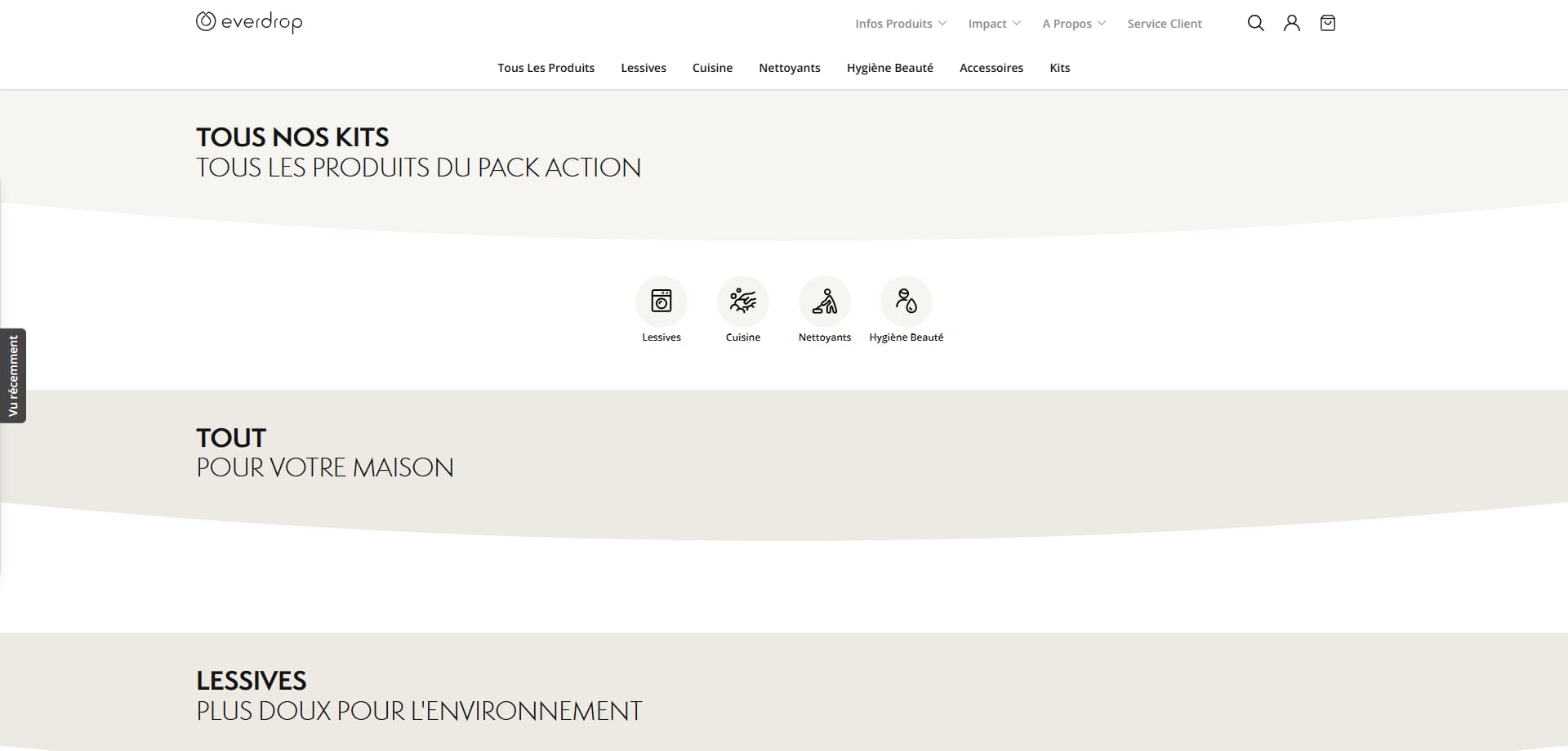Screen dimensions: 1568x751
Task: Open the Lessives navigation menu item
Action: coord(644,68)
